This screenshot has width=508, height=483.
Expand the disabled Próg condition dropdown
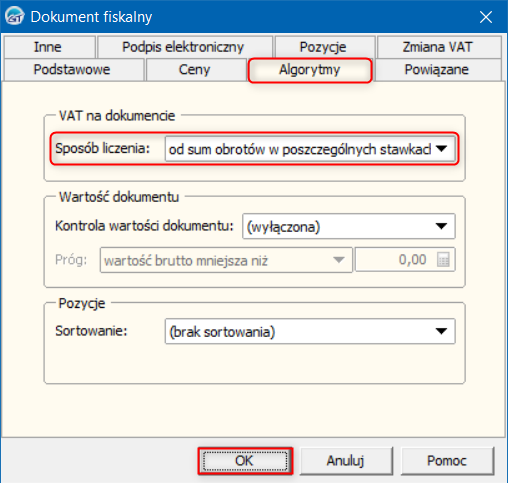[x=226, y=260]
